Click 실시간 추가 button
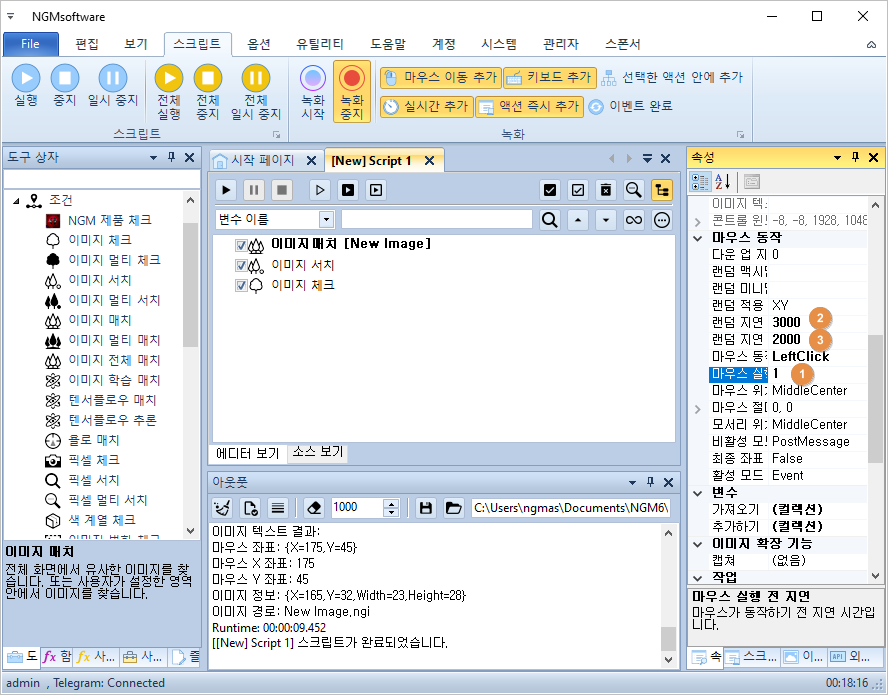Screen dimensions: 888x695 [x=426, y=106]
